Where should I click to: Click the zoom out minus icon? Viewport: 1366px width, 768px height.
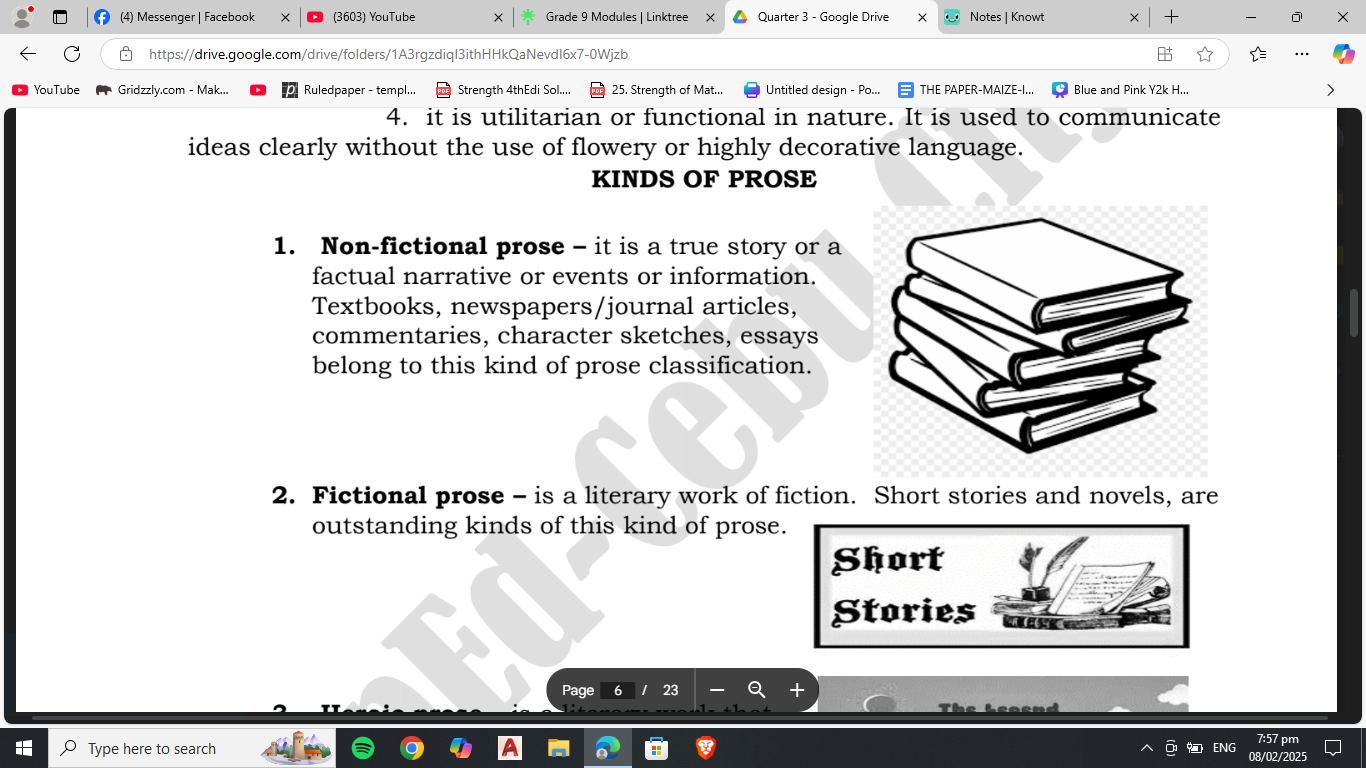click(717, 690)
